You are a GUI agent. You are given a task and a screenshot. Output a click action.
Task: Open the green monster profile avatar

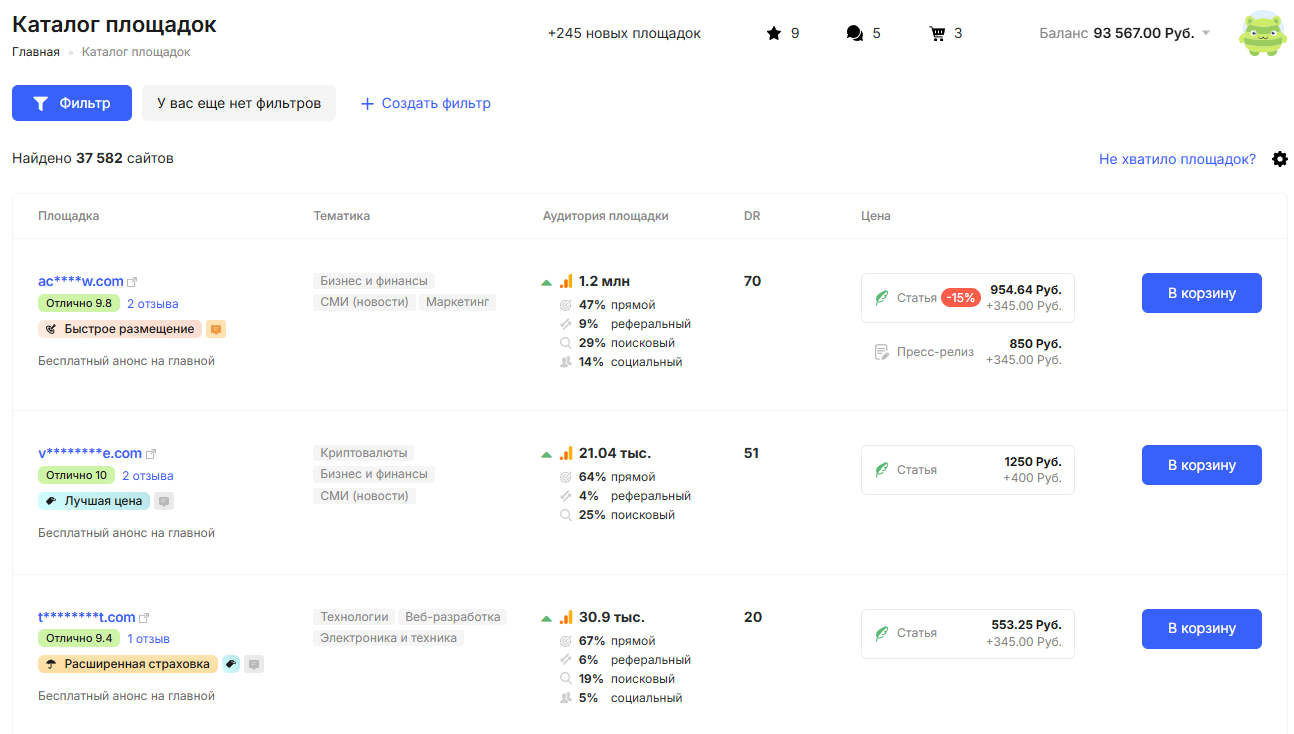[x=1262, y=33]
